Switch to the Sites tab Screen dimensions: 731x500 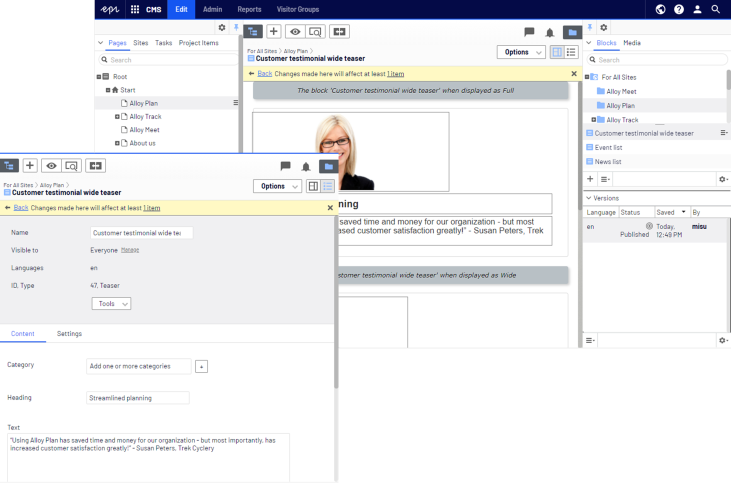coord(141,43)
